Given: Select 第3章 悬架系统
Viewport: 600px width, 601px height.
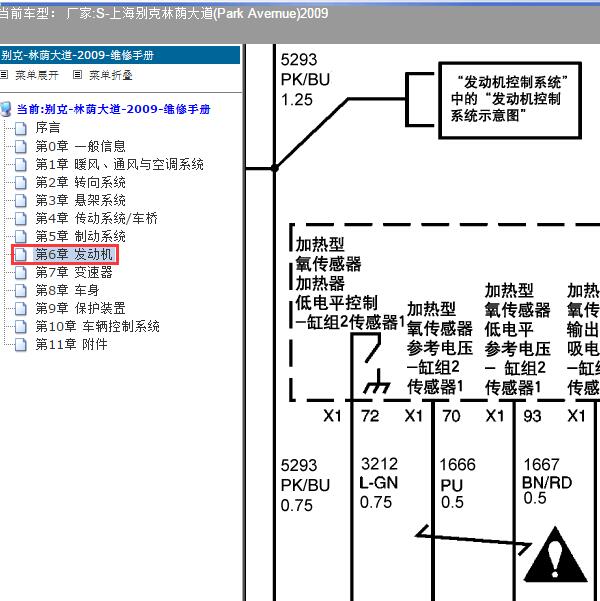Looking at the screenshot, I should tap(81, 200).
